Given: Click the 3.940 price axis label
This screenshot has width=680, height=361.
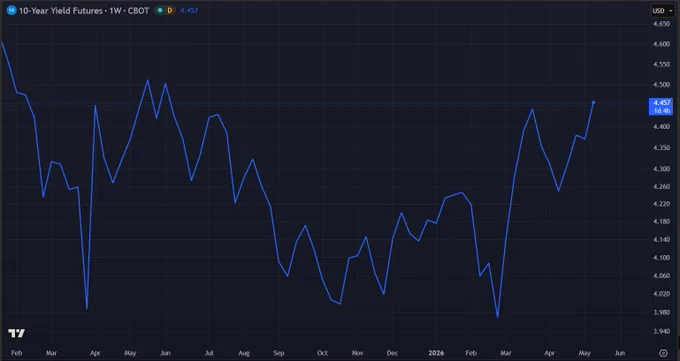Looking at the screenshot, I should coord(661,331).
